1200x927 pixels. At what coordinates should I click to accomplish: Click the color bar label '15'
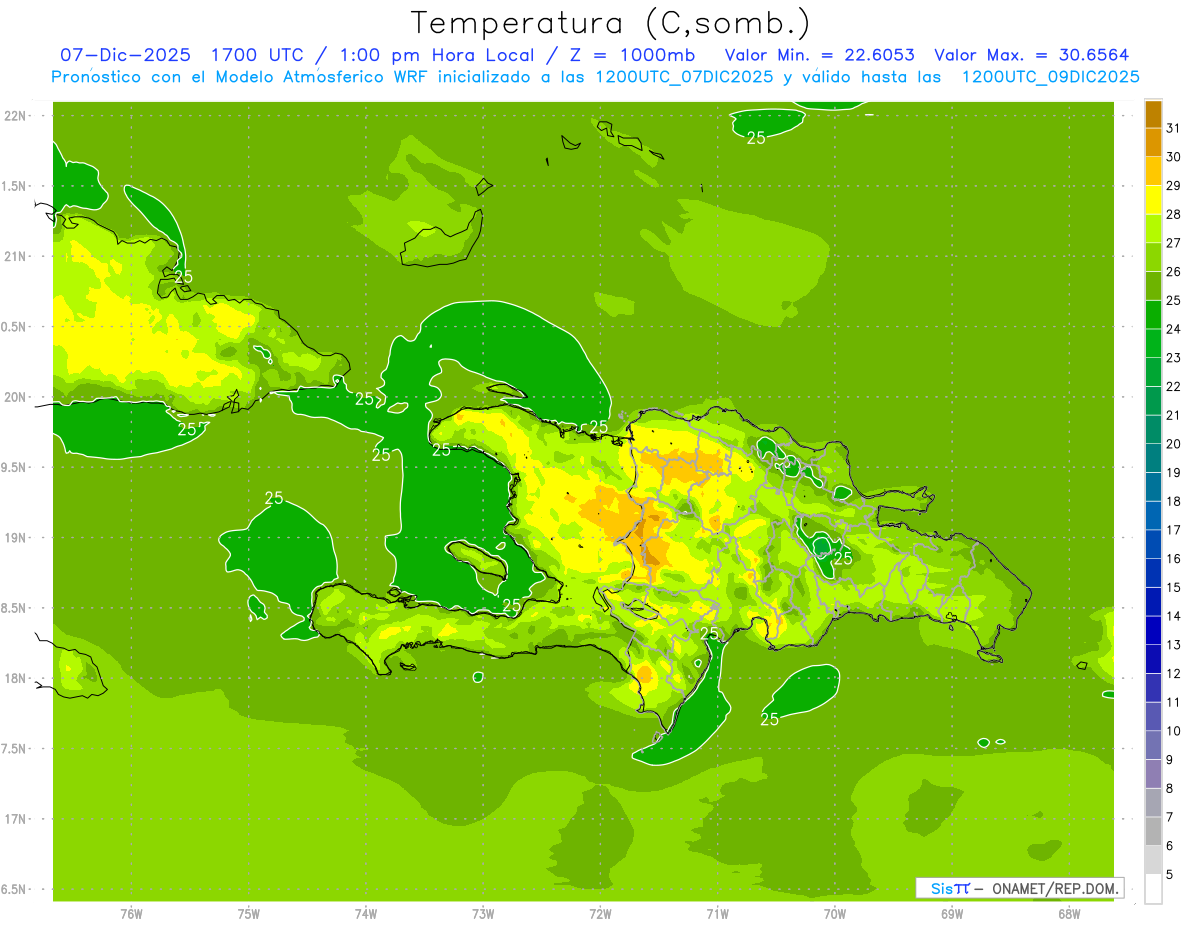[x=1173, y=587]
